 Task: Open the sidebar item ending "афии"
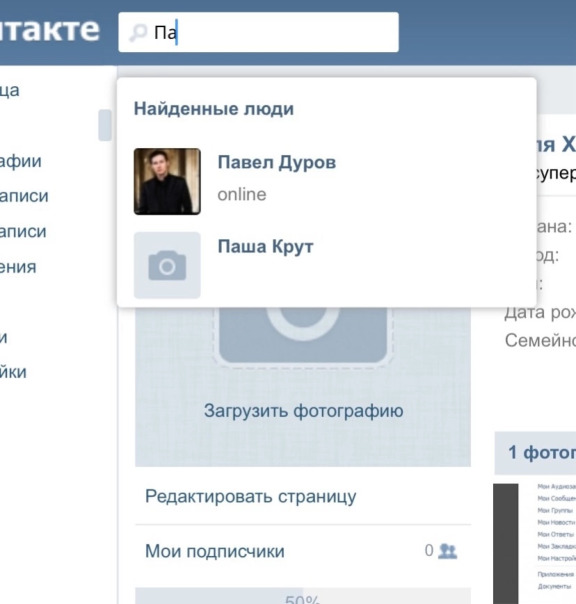click(x=21, y=161)
